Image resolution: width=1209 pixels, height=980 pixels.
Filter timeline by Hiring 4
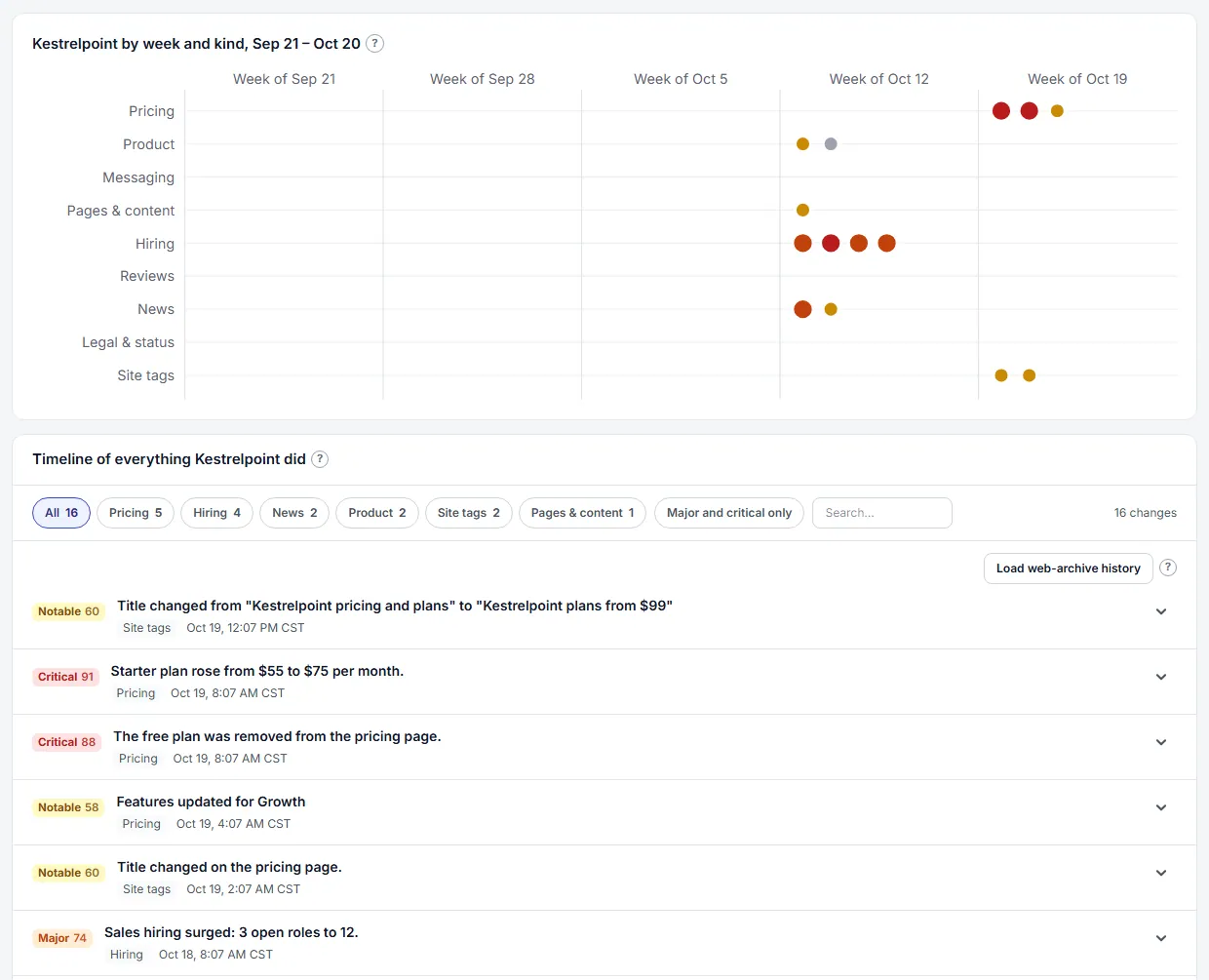click(216, 513)
